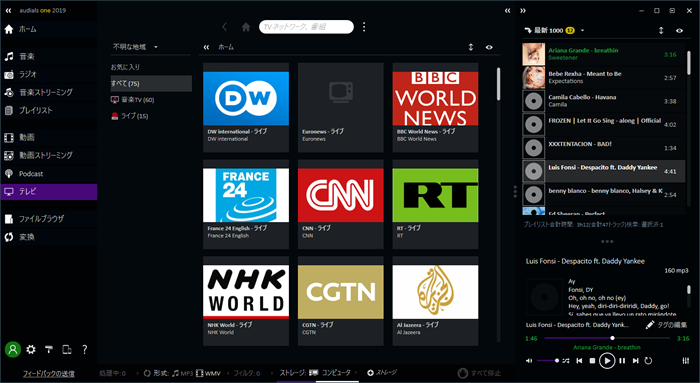Stop playback with the square button
The image size is (700, 383).
[592, 361]
